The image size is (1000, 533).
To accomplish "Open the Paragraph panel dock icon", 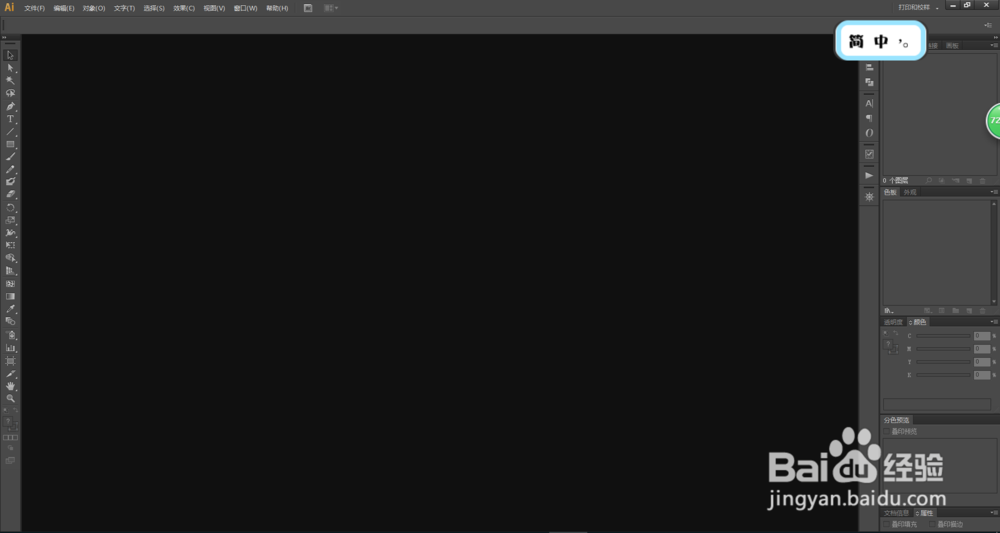I will pyautogui.click(x=869, y=118).
